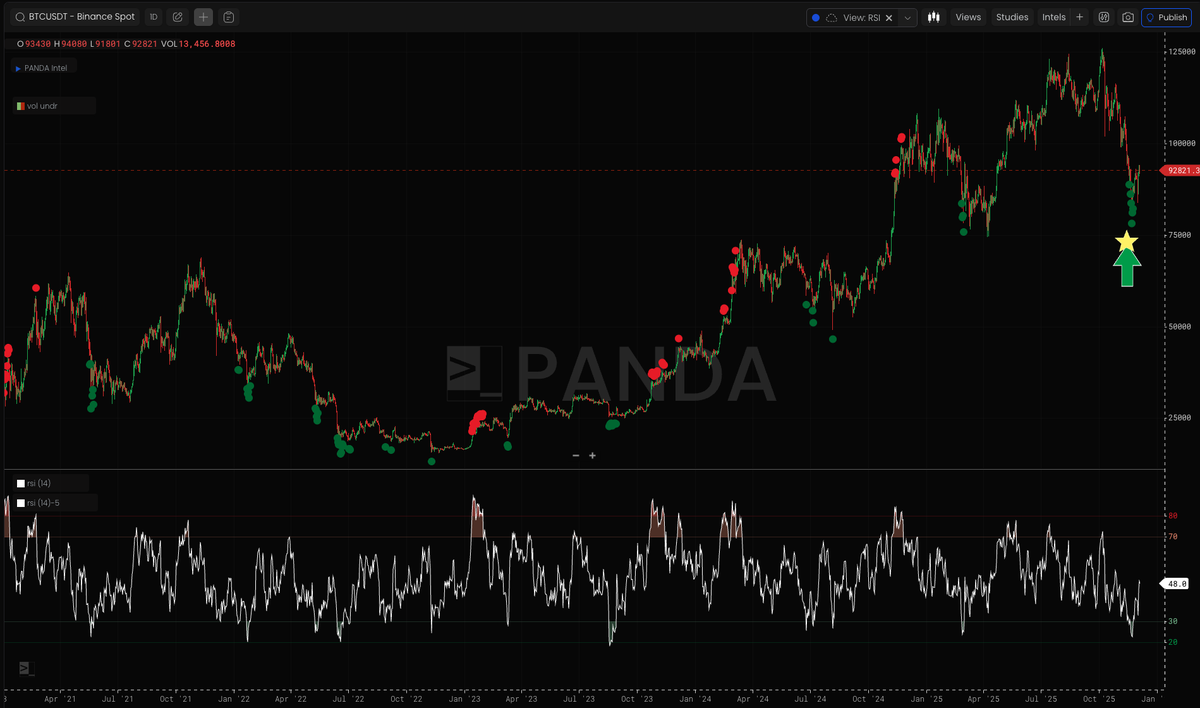Click the cloud sync icon in view box
The height and width of the screenshot is (708, 1200).
coord(832,17)
